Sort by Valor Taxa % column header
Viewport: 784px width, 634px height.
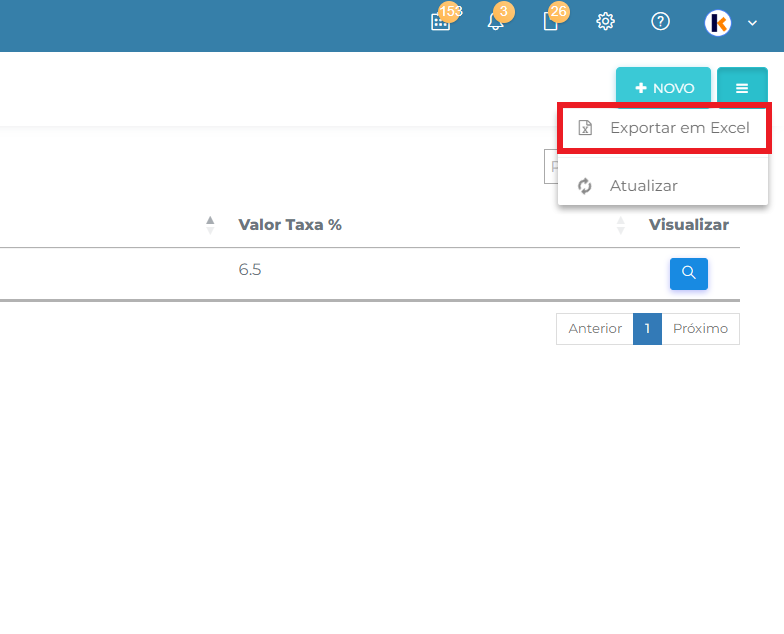(x=290, y=225)
